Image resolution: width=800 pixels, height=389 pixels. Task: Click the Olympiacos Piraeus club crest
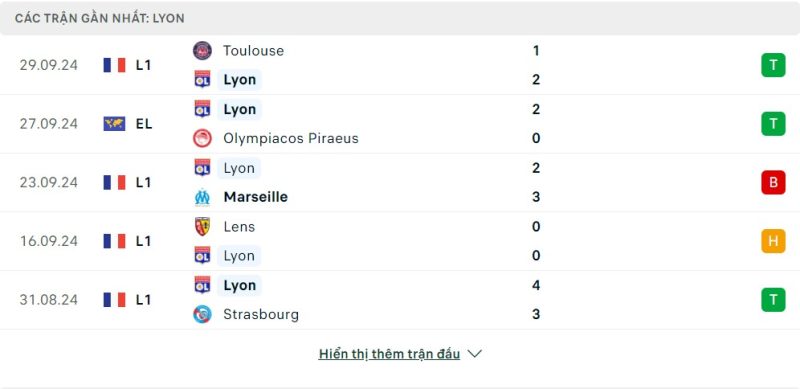click(x=202, y=138)
